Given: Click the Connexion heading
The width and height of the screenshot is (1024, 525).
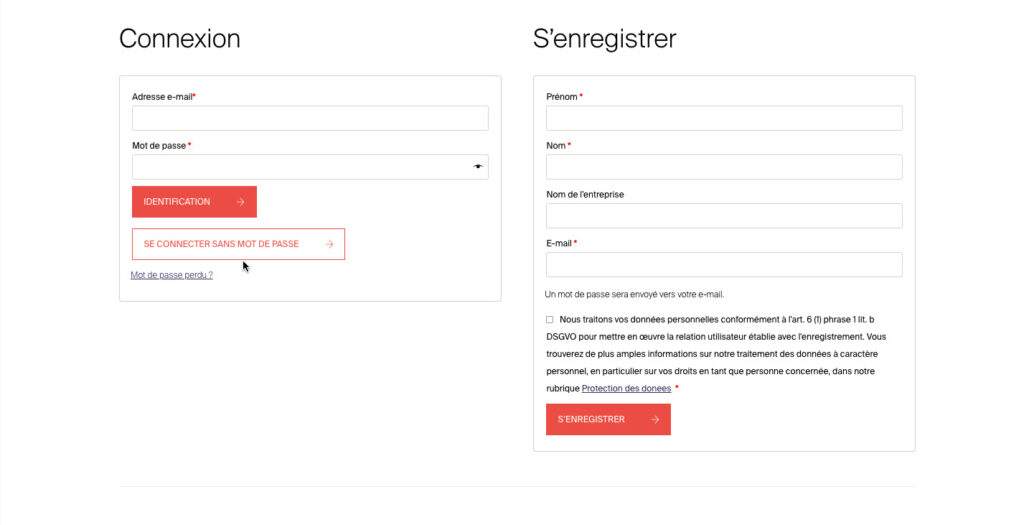Looking at the screenshot, I should coord(180,39).
